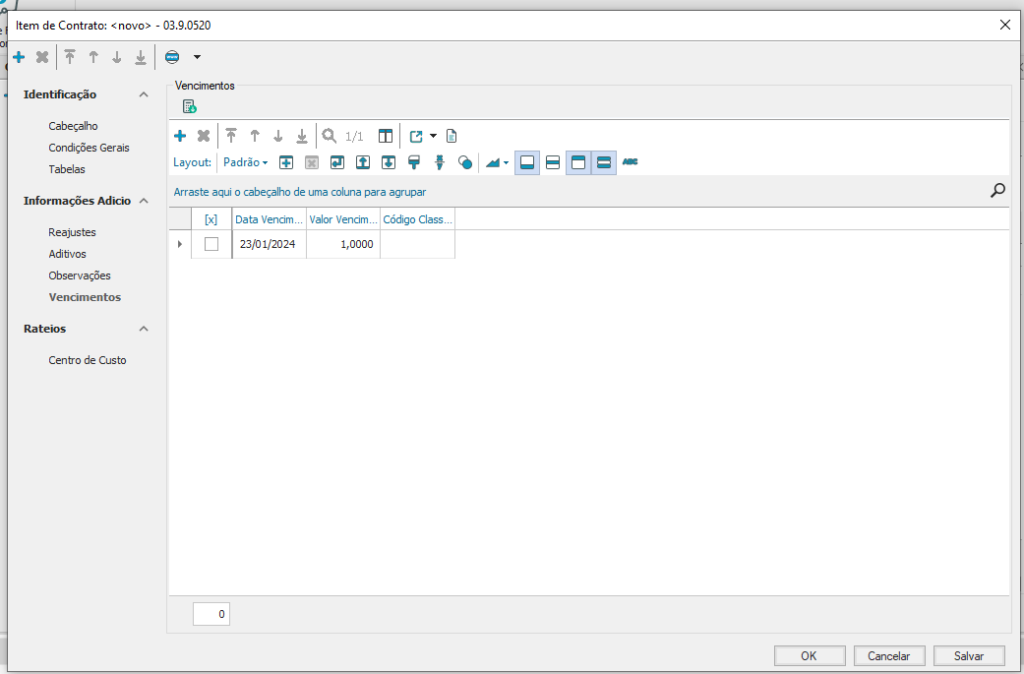Open the Reajustes section in the sidebar
This screenshot has width=1024, height=674.
point(72,232)
